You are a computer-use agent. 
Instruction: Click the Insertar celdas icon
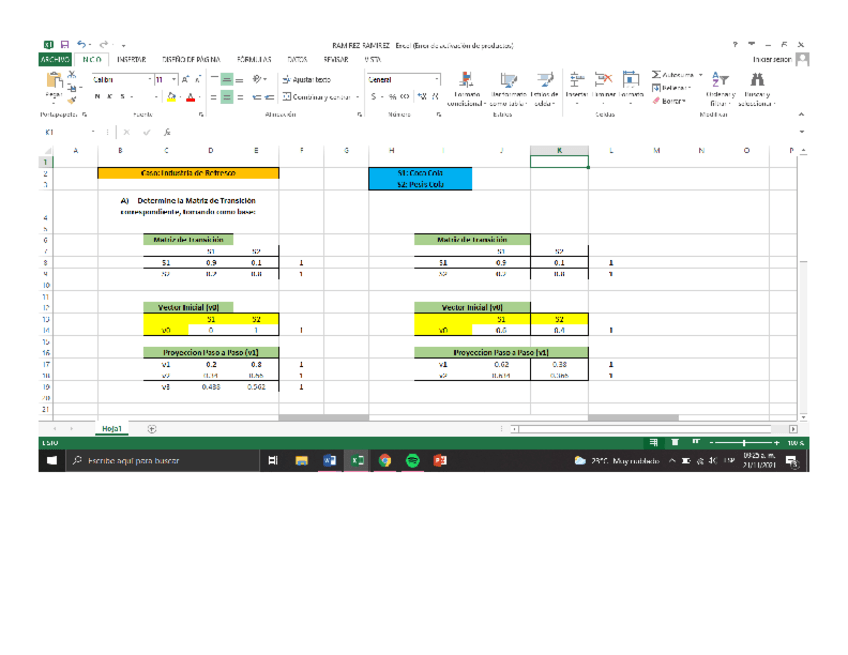coord(576,81)
